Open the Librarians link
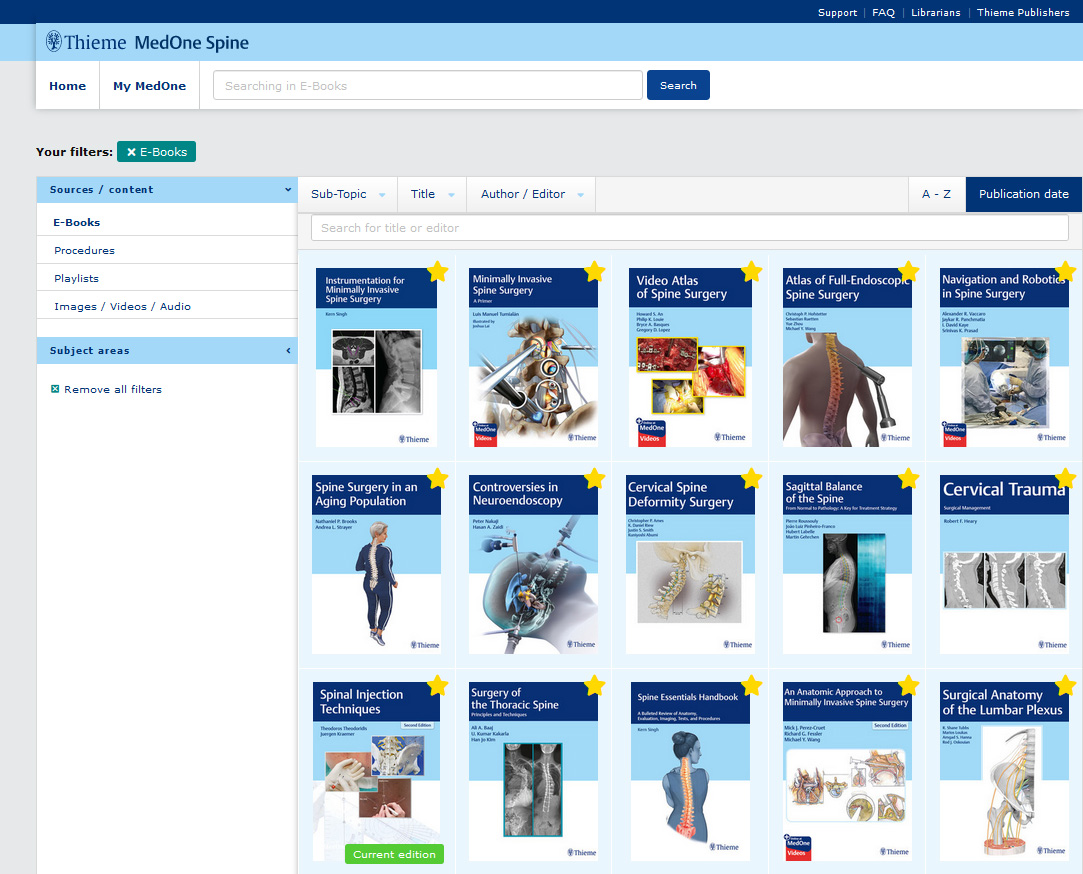This screenshot has height=874, width=1083. pos(935,12)
